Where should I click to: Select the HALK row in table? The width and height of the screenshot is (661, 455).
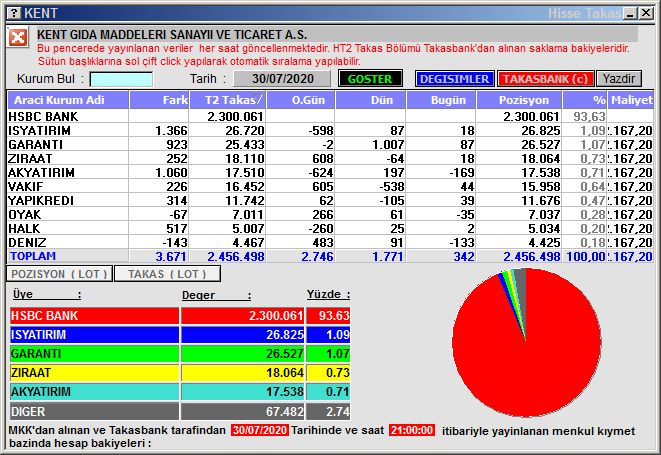(x=330, y=228)
